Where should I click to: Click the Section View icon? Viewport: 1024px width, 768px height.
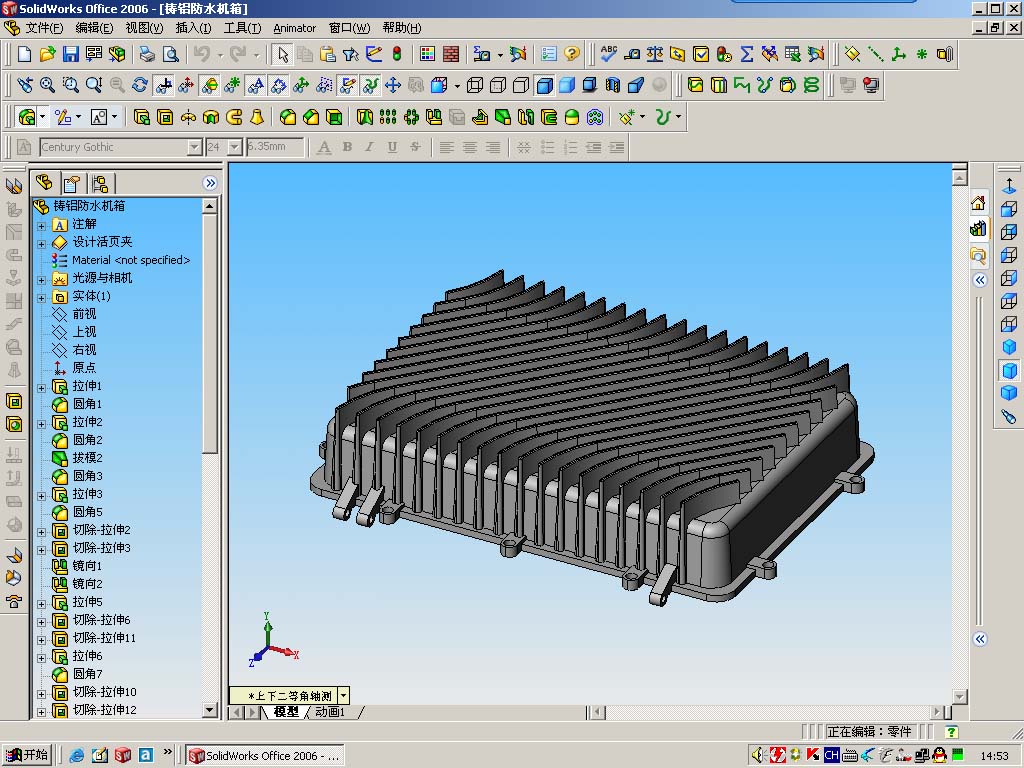[x=613, y=85]
